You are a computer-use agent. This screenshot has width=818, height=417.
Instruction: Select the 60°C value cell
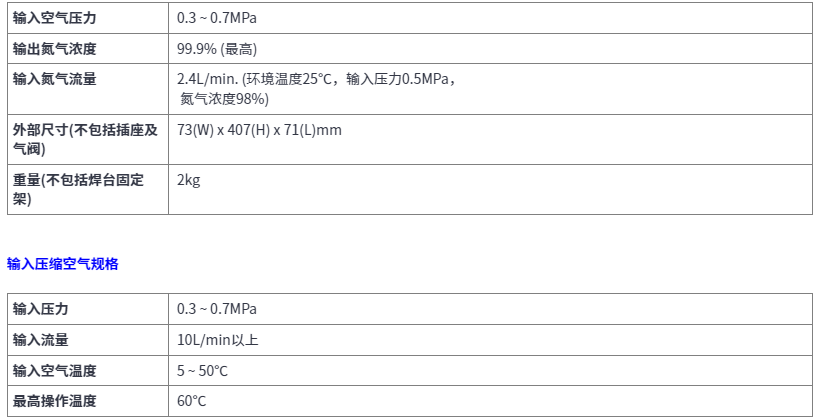pos(191,401)
